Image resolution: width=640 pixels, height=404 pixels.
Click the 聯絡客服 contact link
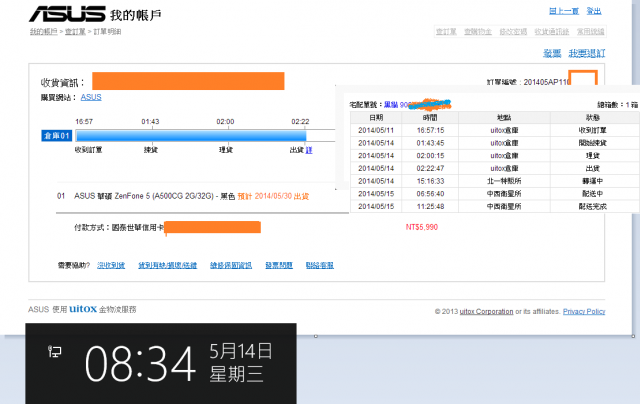pos(320,265)
